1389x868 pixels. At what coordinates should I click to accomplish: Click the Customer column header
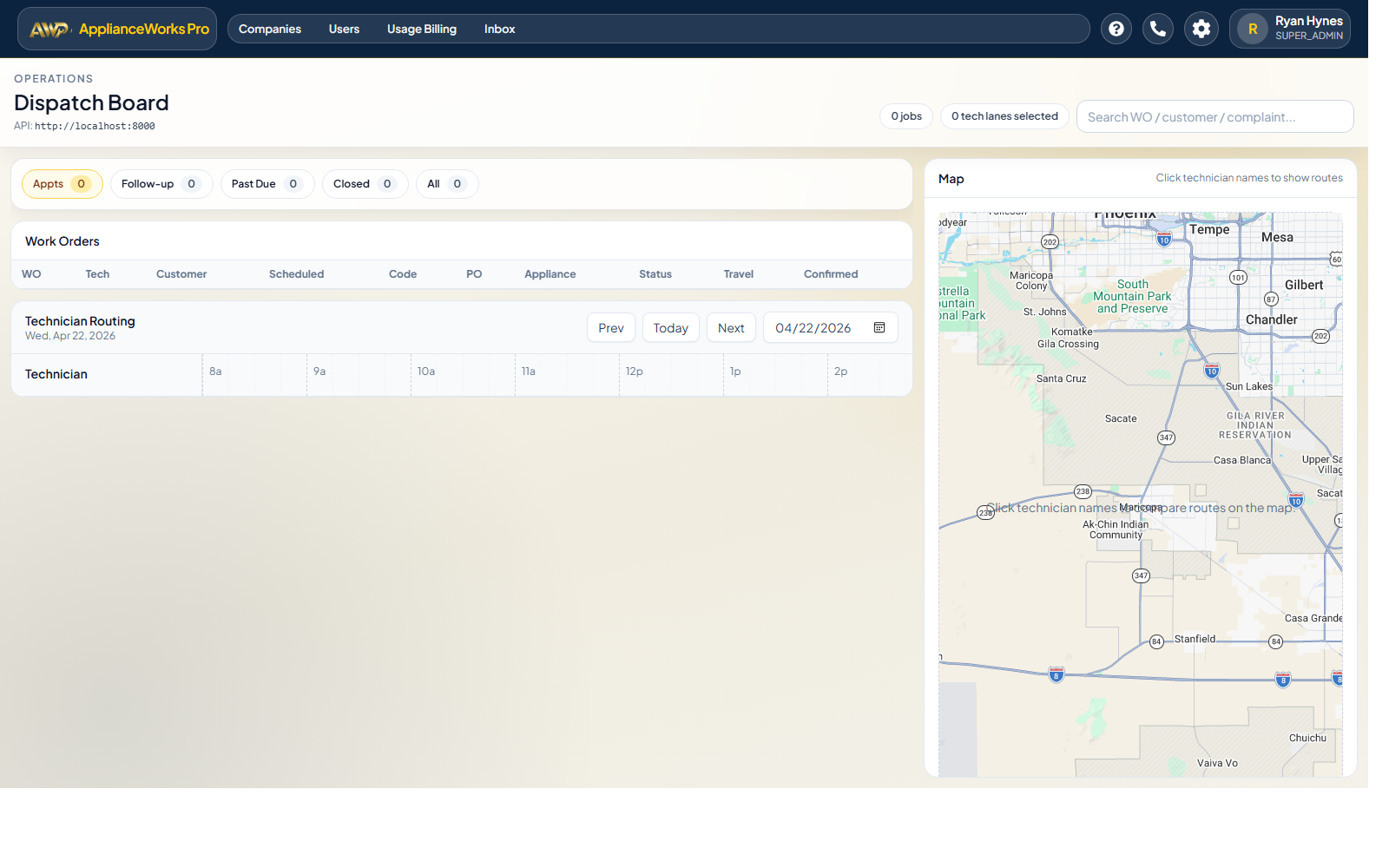coord(181,274)
